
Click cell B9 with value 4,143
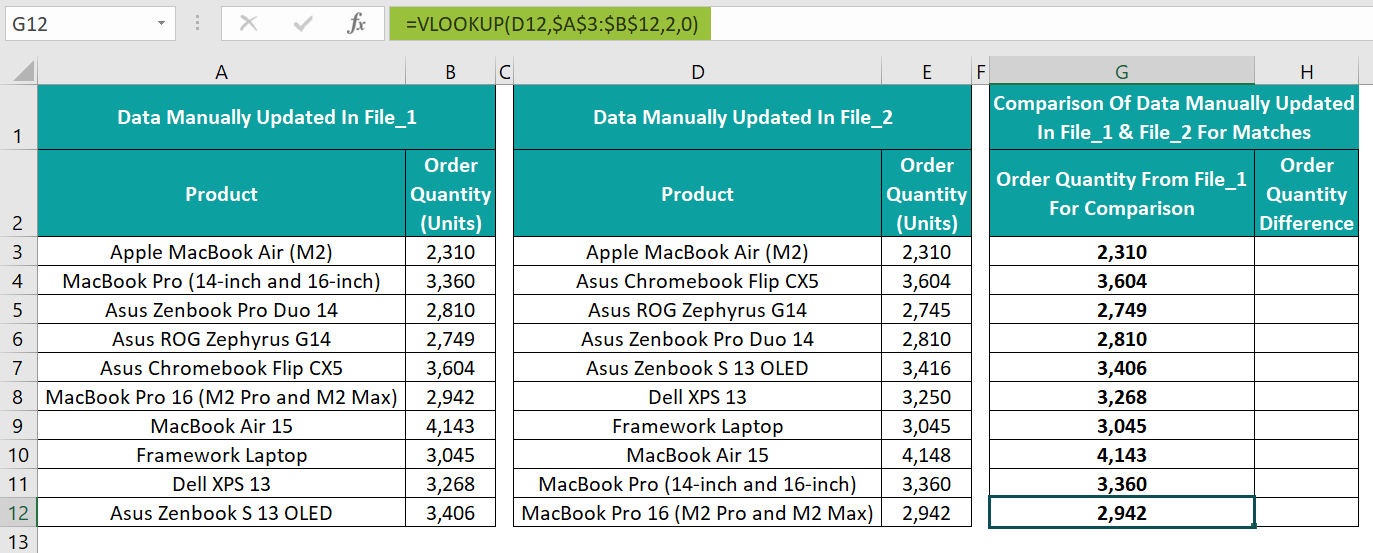(x=451, y=426)
